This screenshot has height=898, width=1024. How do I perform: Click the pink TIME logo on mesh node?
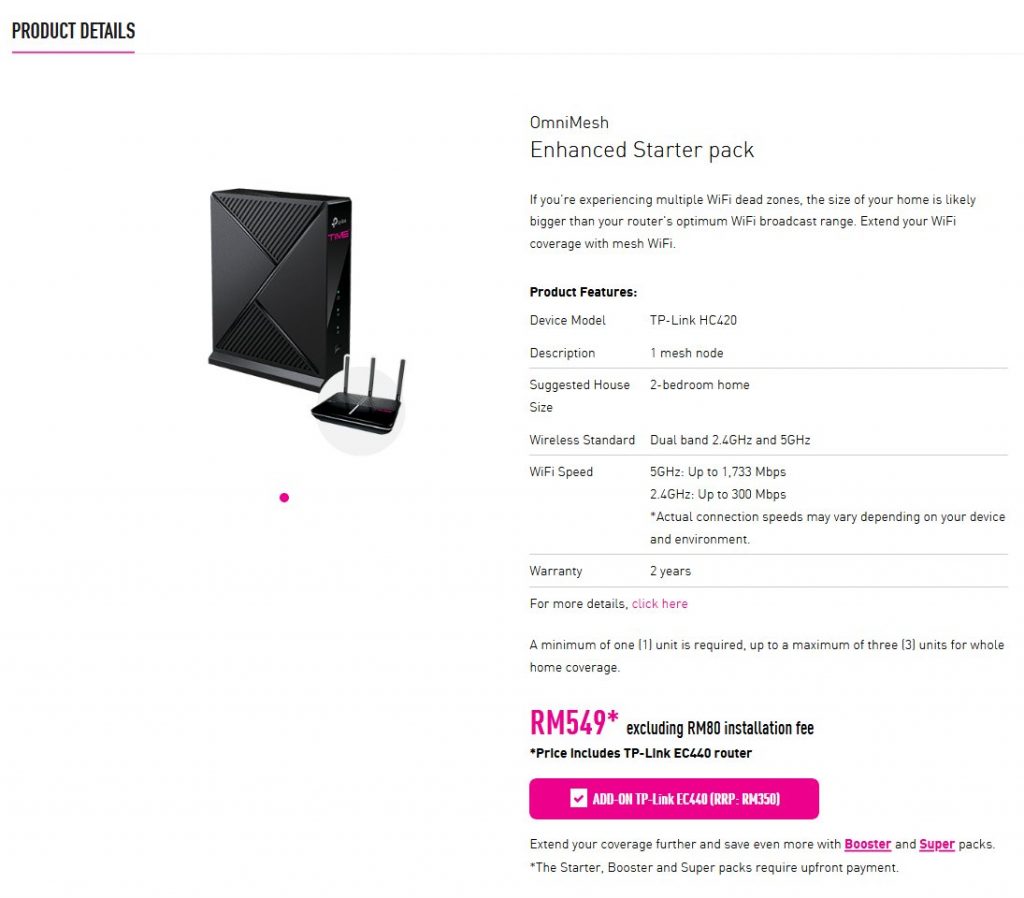338,235
